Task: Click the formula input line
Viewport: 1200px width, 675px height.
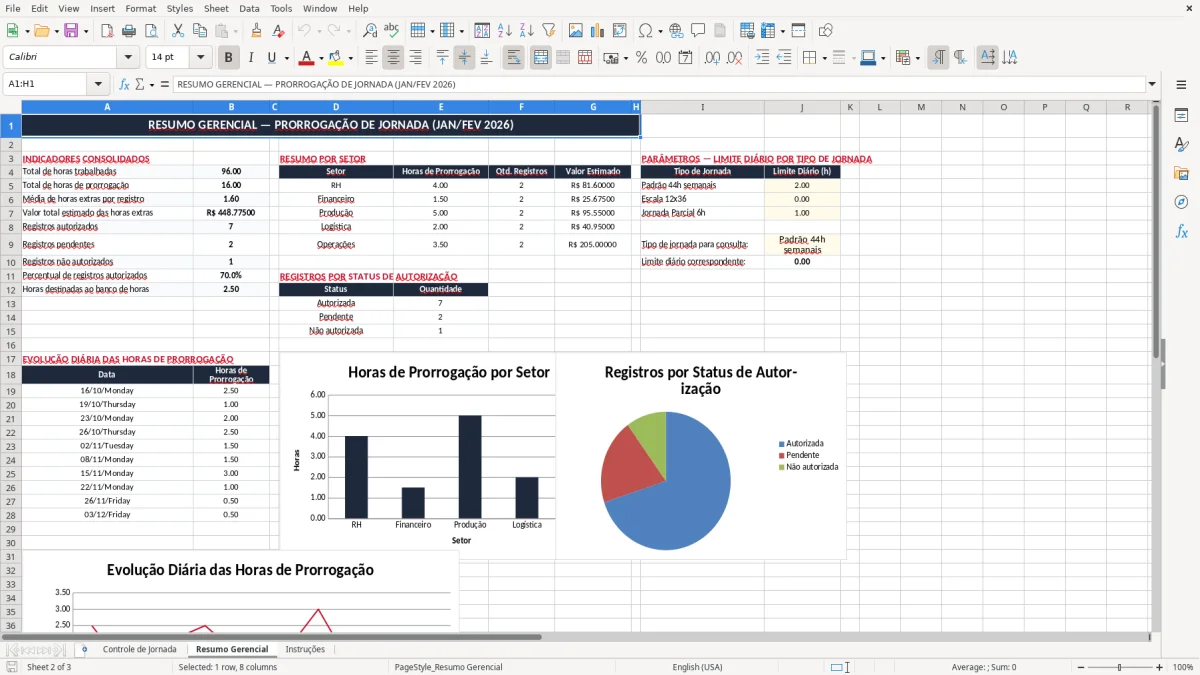Action: pos(658,84)
